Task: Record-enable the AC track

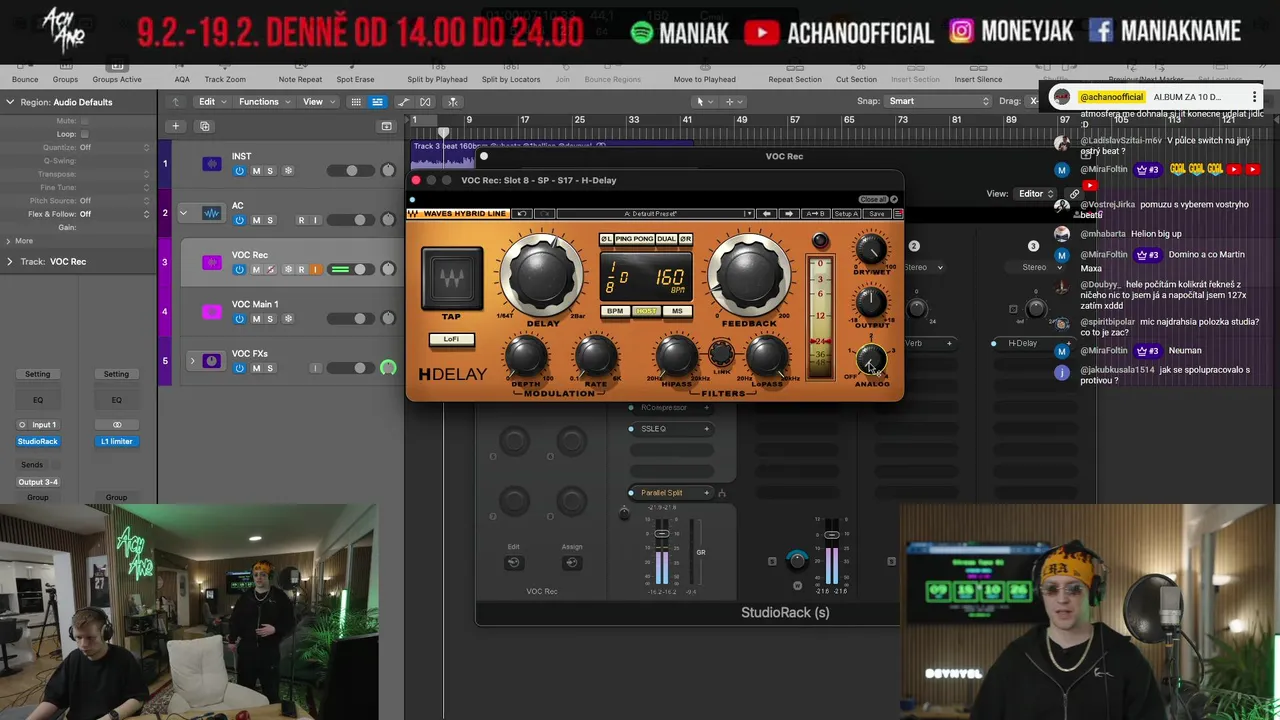Action: 301,220
